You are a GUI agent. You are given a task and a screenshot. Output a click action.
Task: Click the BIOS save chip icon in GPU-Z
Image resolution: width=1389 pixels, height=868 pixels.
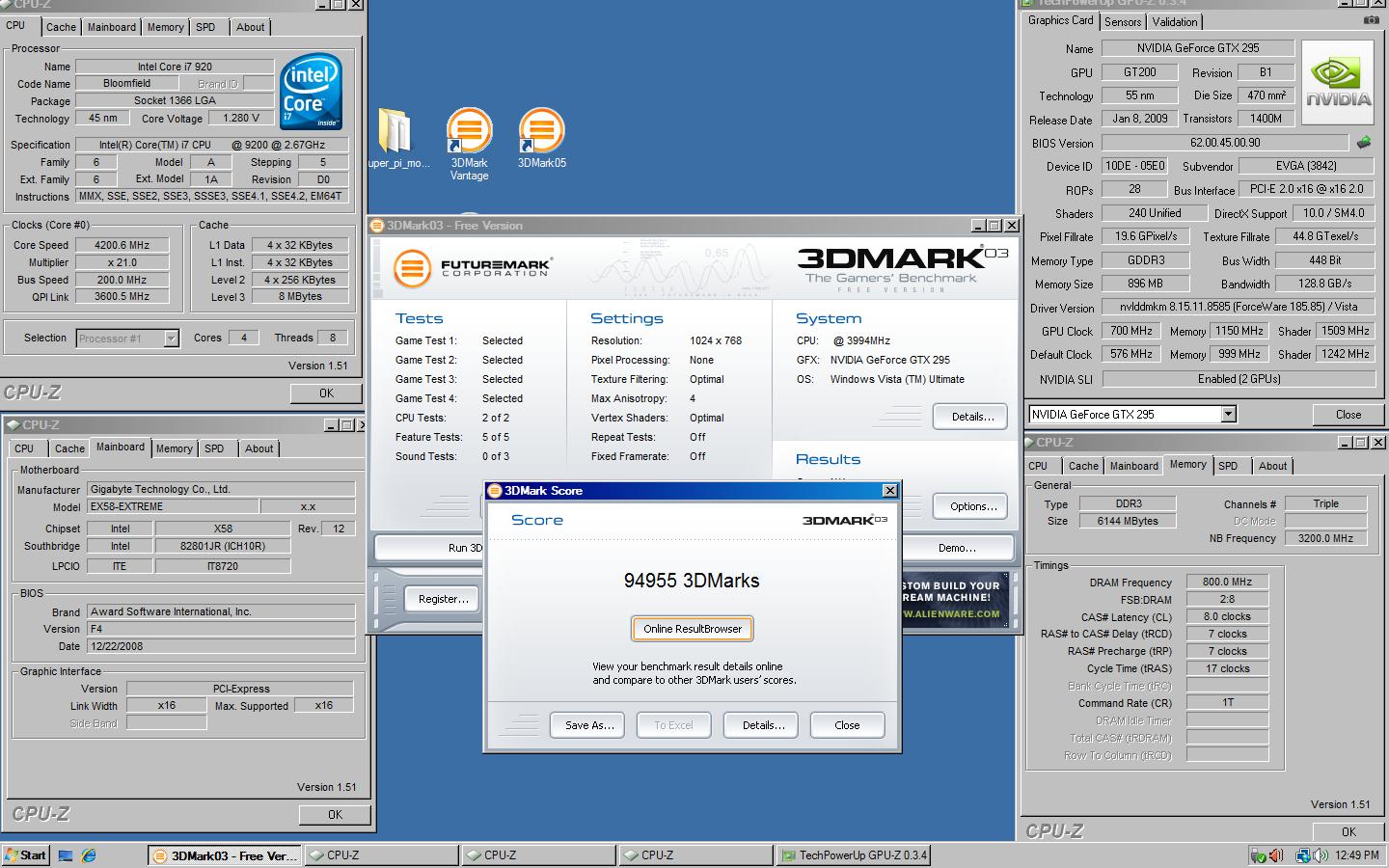[x=1364, y=143]
